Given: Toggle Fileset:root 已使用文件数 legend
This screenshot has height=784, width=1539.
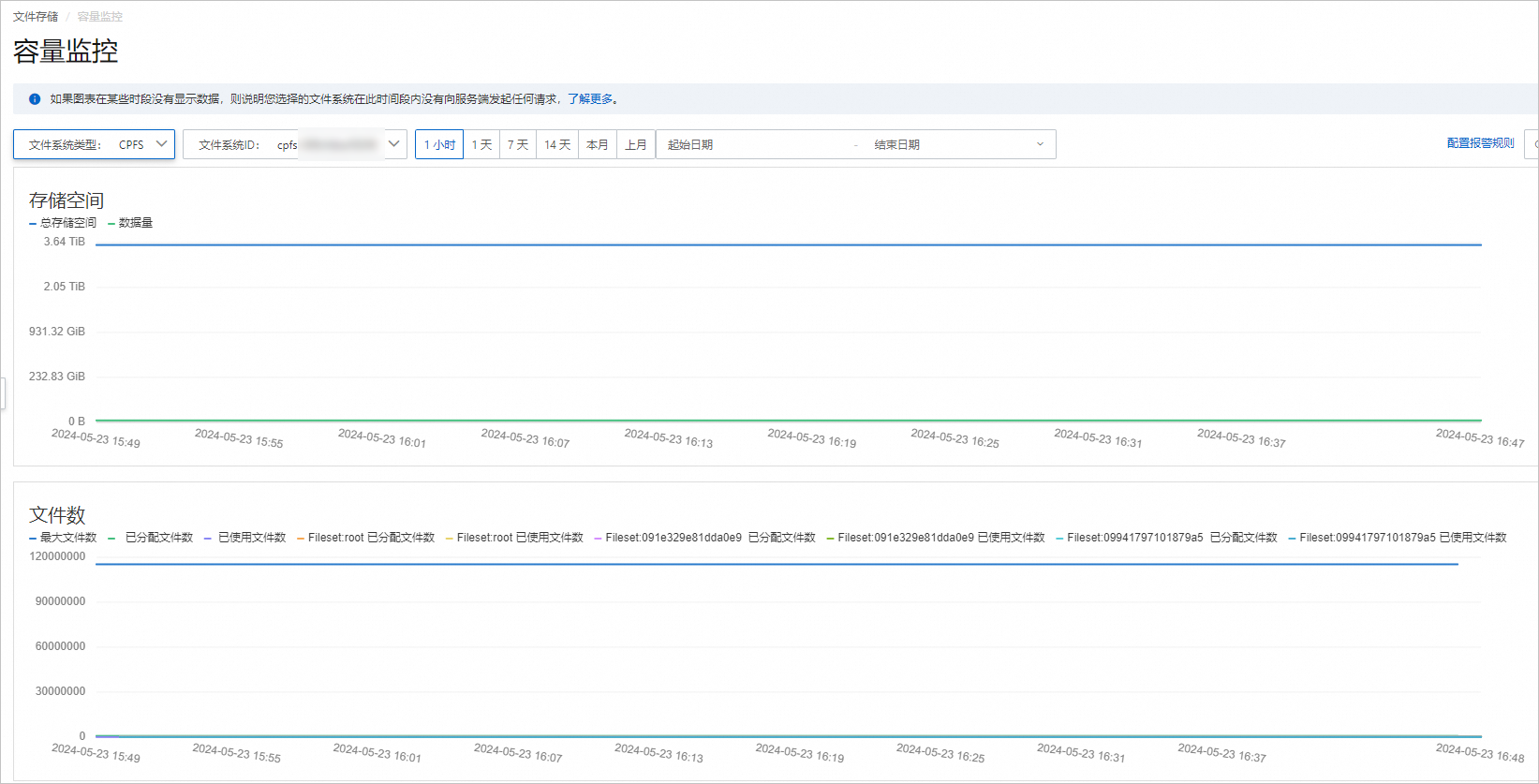Looking at the screenshot, I should pyautogui.click(x=514, y=538).
